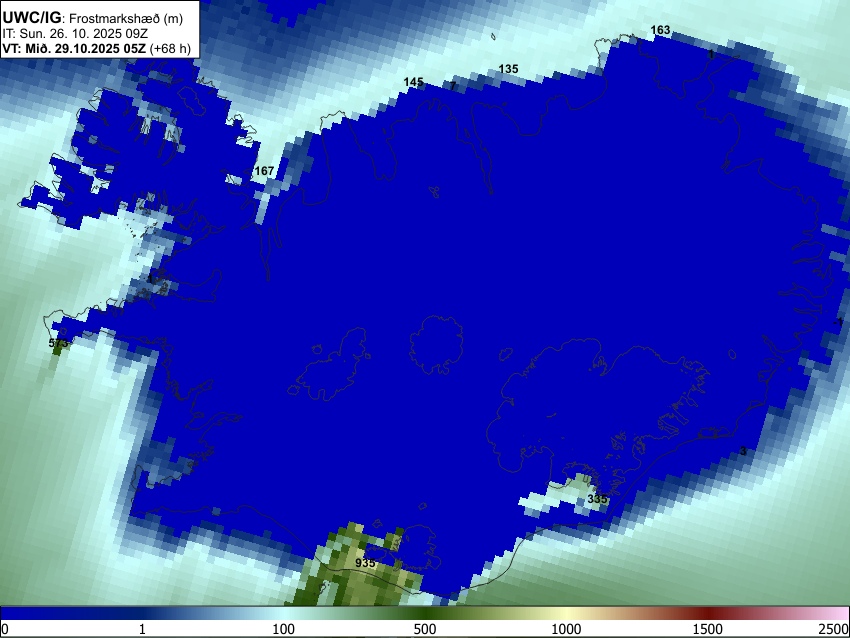Click the station value "163" on the map

pyautogui.click(x=660, y=30)
